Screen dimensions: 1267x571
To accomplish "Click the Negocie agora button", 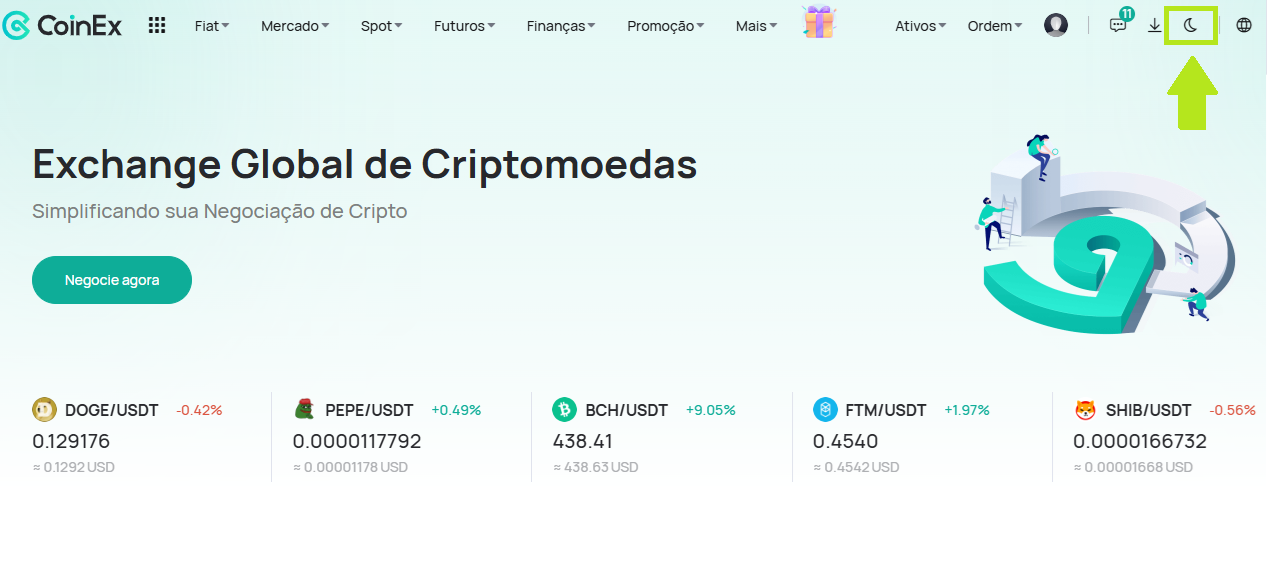I will coord(112,280).
